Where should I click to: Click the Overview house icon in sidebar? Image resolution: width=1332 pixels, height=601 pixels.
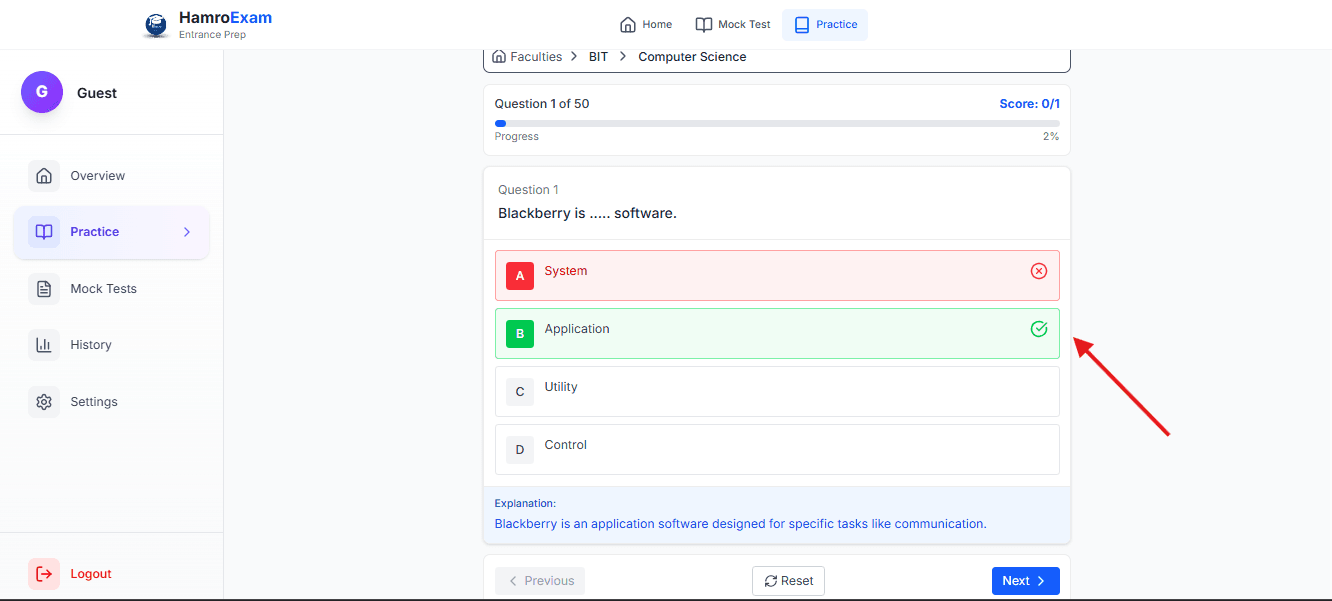pyautogui.click(x=44, y=176)
